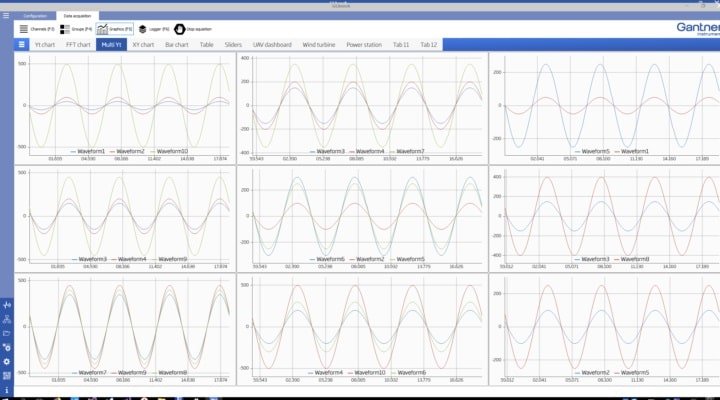This screenshot has height=400, width=720.
Task: Open the Channels (F3) view
Action: (37, 29)
